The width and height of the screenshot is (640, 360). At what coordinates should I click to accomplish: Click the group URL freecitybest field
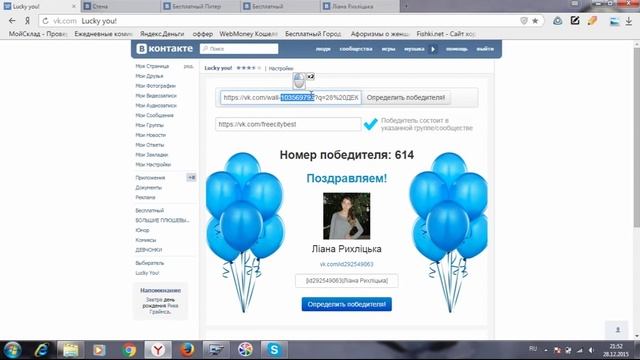[288, 124]
